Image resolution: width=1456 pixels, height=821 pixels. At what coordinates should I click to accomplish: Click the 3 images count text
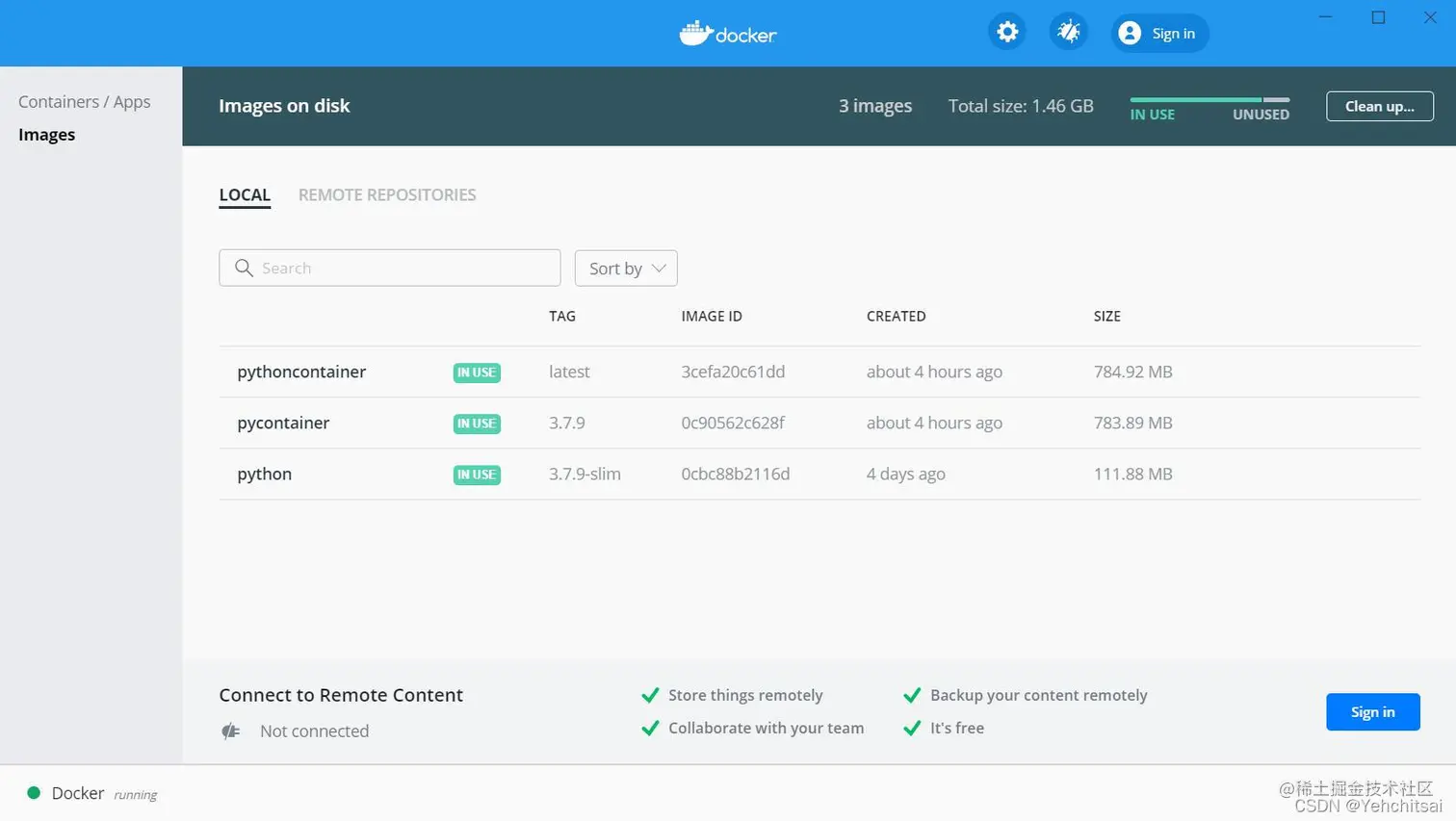(x=875, y=106)
